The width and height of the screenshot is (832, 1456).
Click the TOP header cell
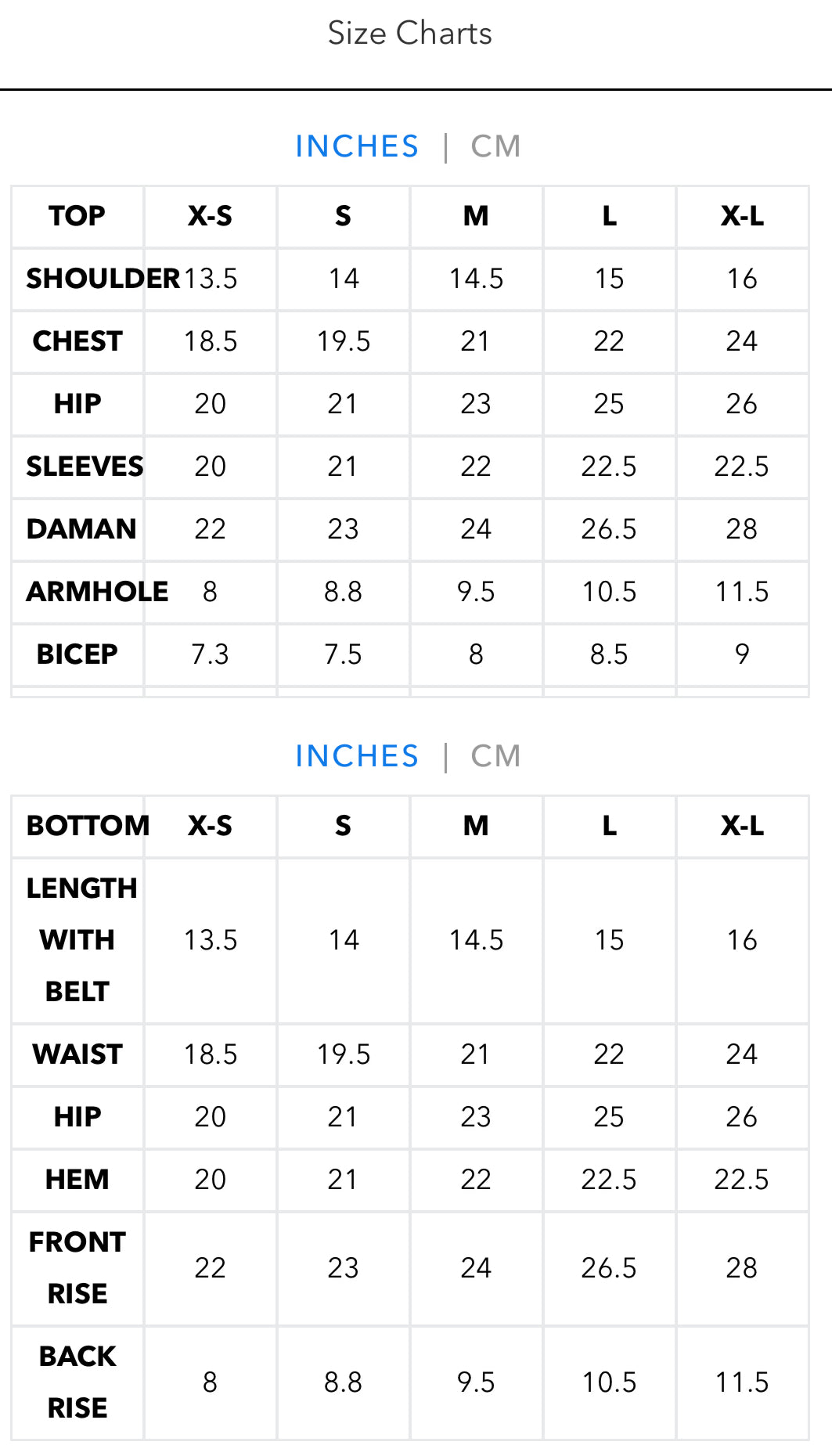pos(77,216)
